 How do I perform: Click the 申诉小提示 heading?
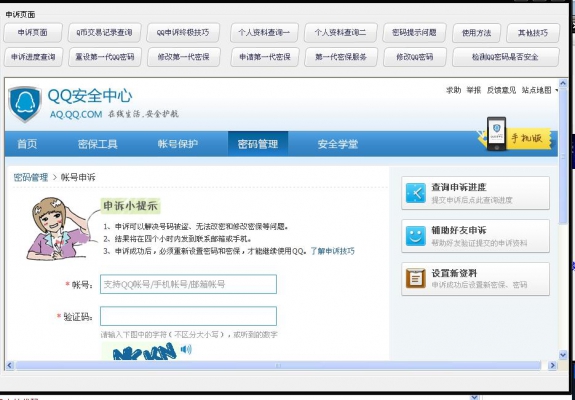pos(131,206)
